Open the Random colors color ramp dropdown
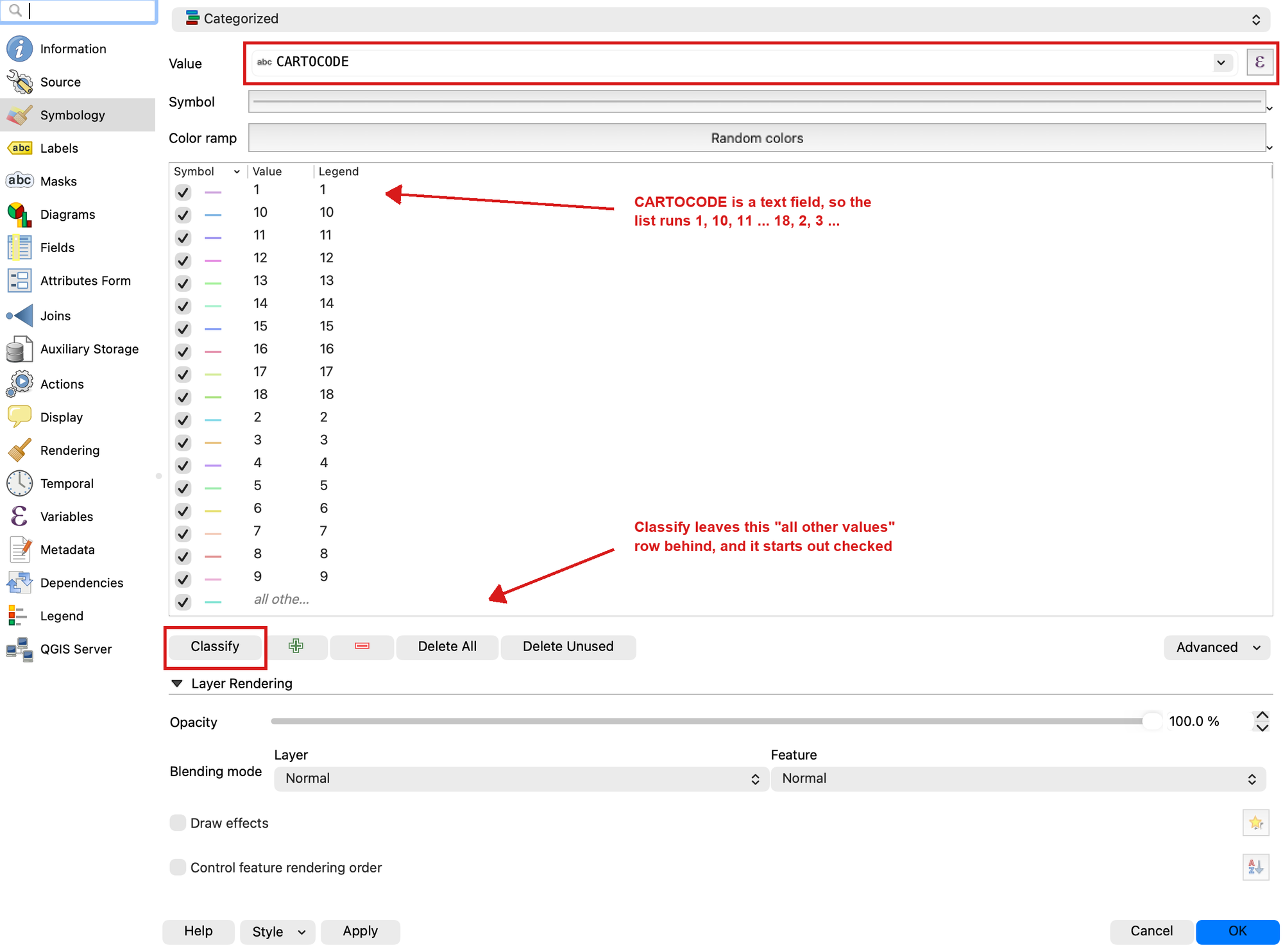The height and width of the screenshot is (952, 1283). point(757,138)
